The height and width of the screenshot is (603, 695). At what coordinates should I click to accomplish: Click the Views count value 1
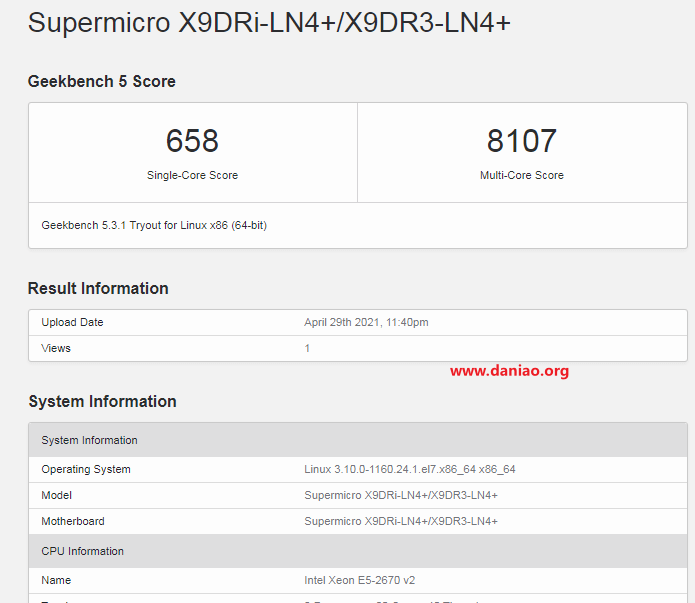307,348
